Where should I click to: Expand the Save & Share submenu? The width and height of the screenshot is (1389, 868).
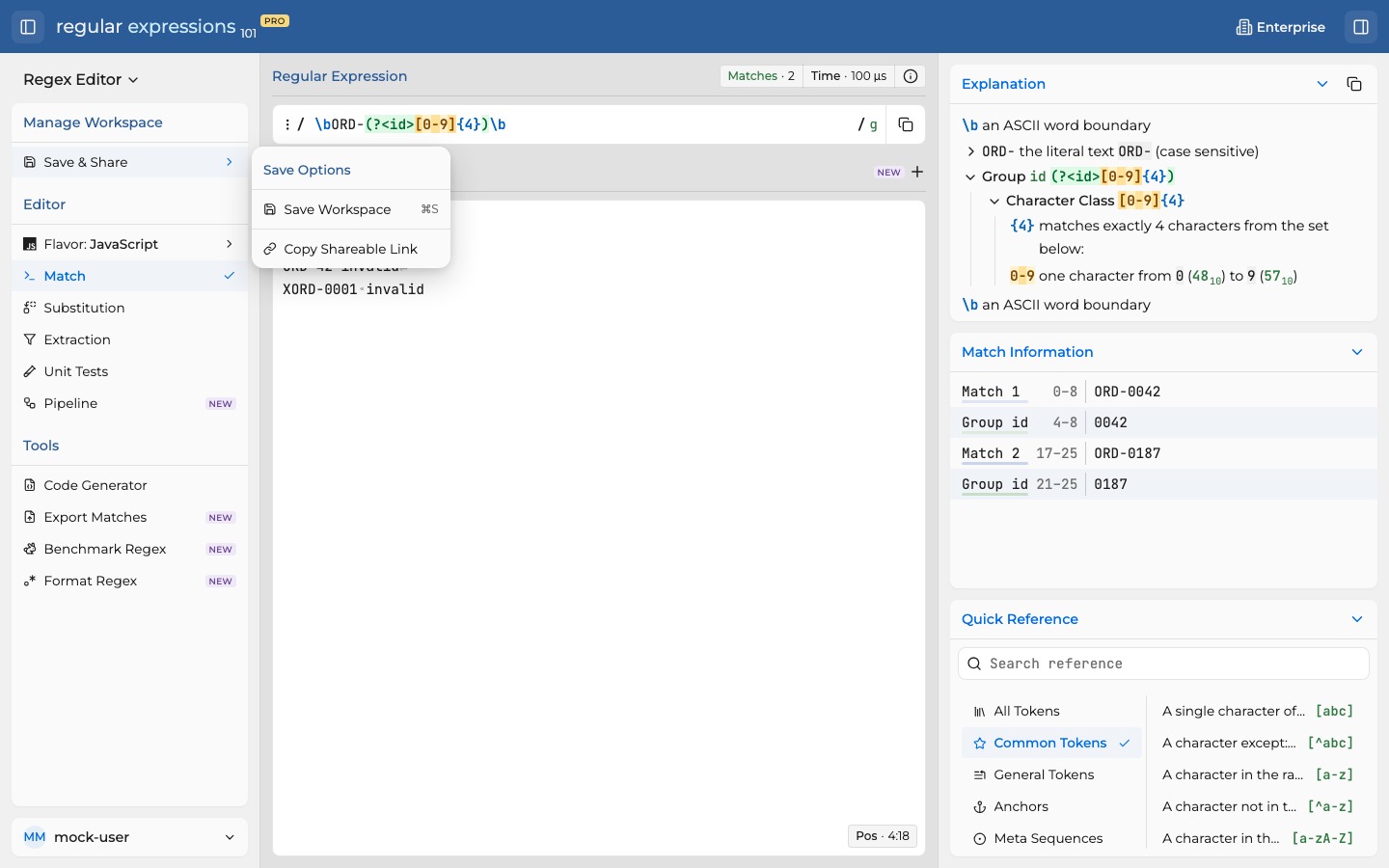coord(129,162)
